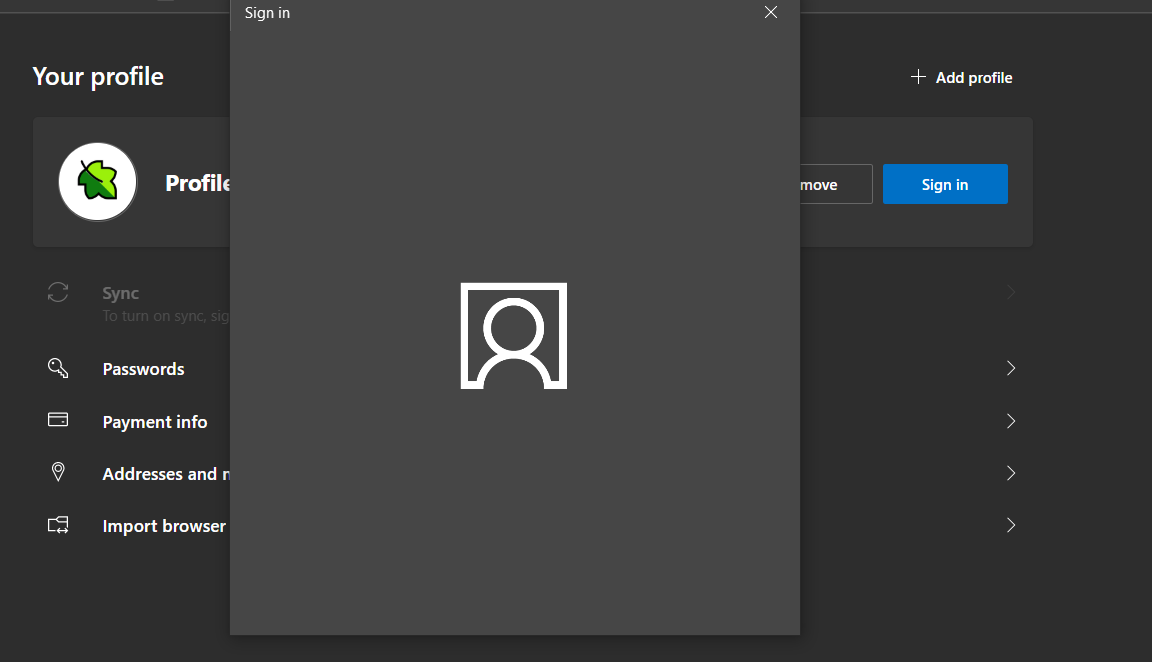Expand the Import browser data chevron
Viewport: 1152px width, 662px height.
[1011, 525]
